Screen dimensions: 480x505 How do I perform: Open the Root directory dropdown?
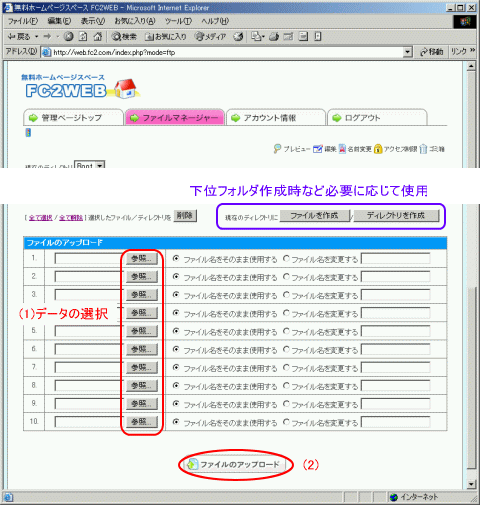pos(100,165)
